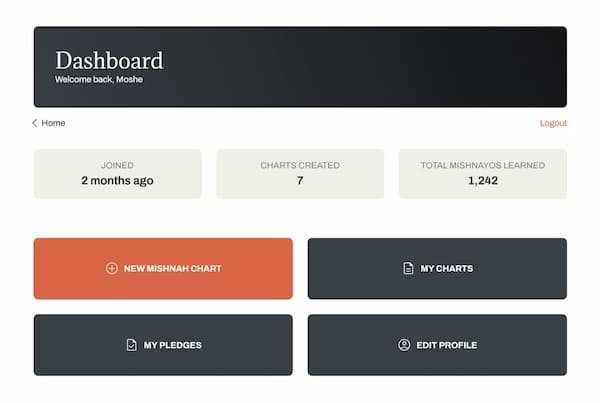This screenshot has width=600, height=403.
Task: Click the 2 months ago text
Action: click(117, 180)
